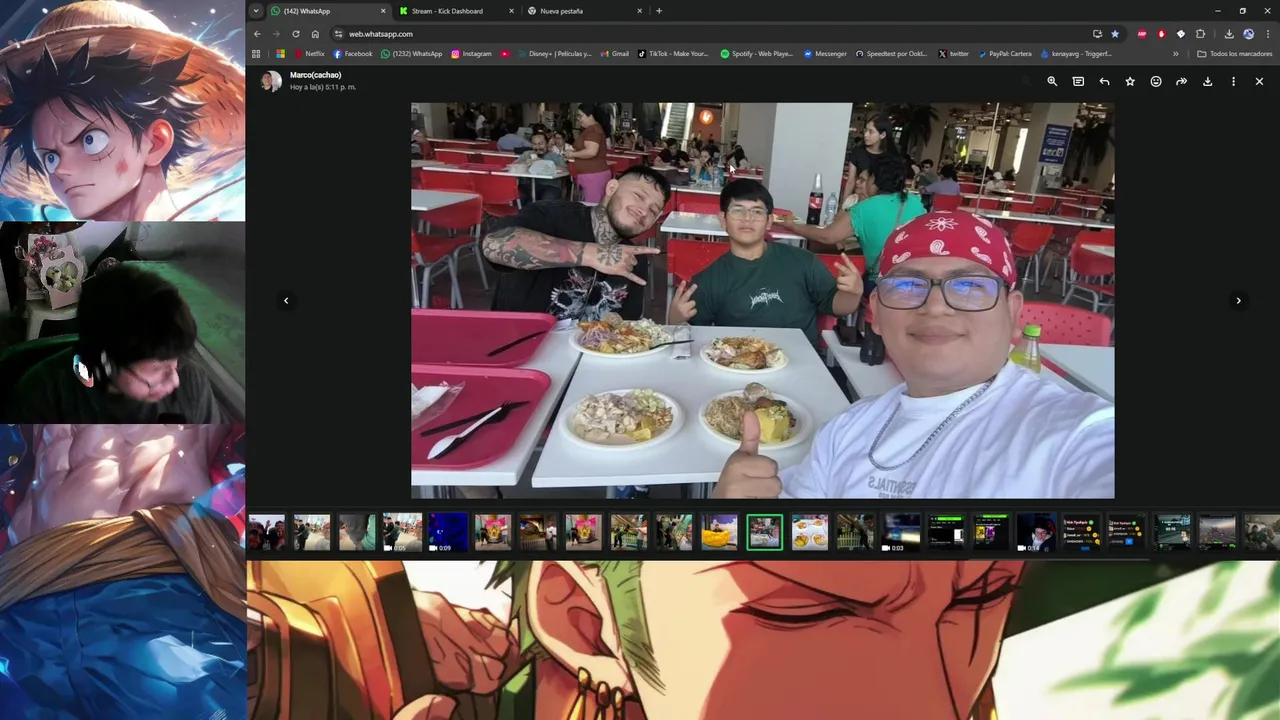Go back using the browser back arrow

(257, 34)
